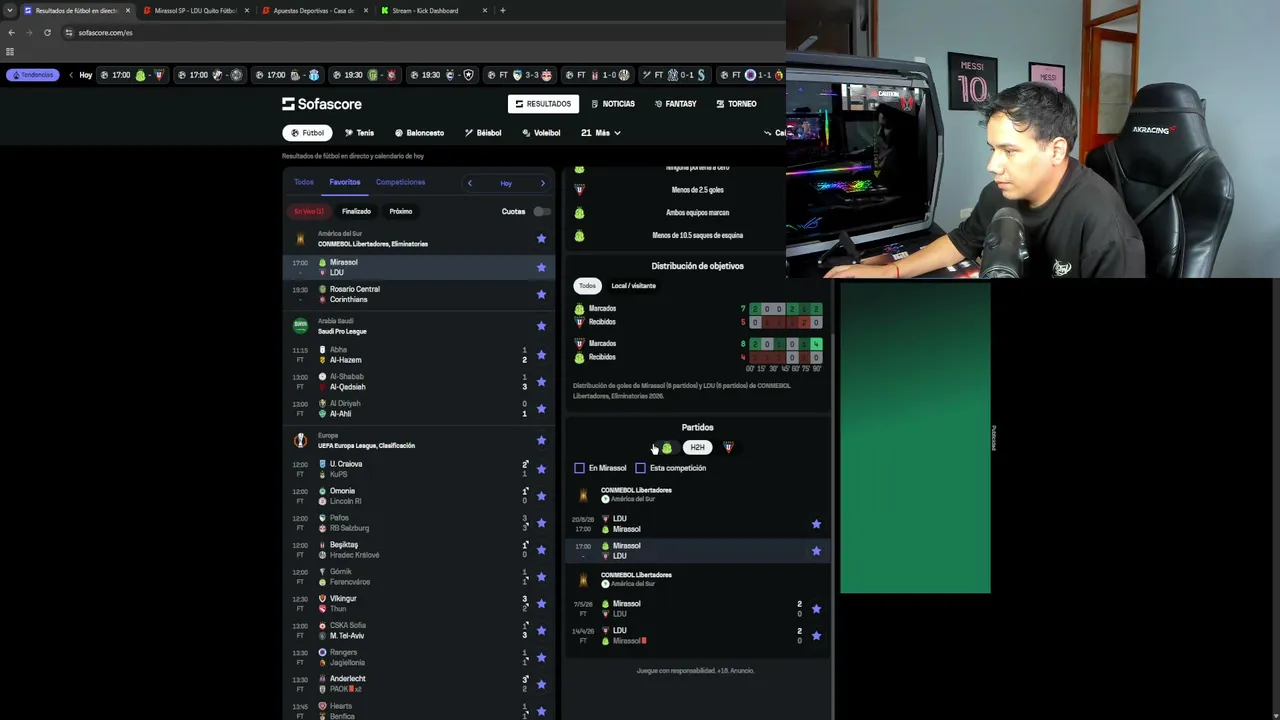Open the Tenis sport tab
Viewport: 1280px width, 720px height.
tap(359, 133)
